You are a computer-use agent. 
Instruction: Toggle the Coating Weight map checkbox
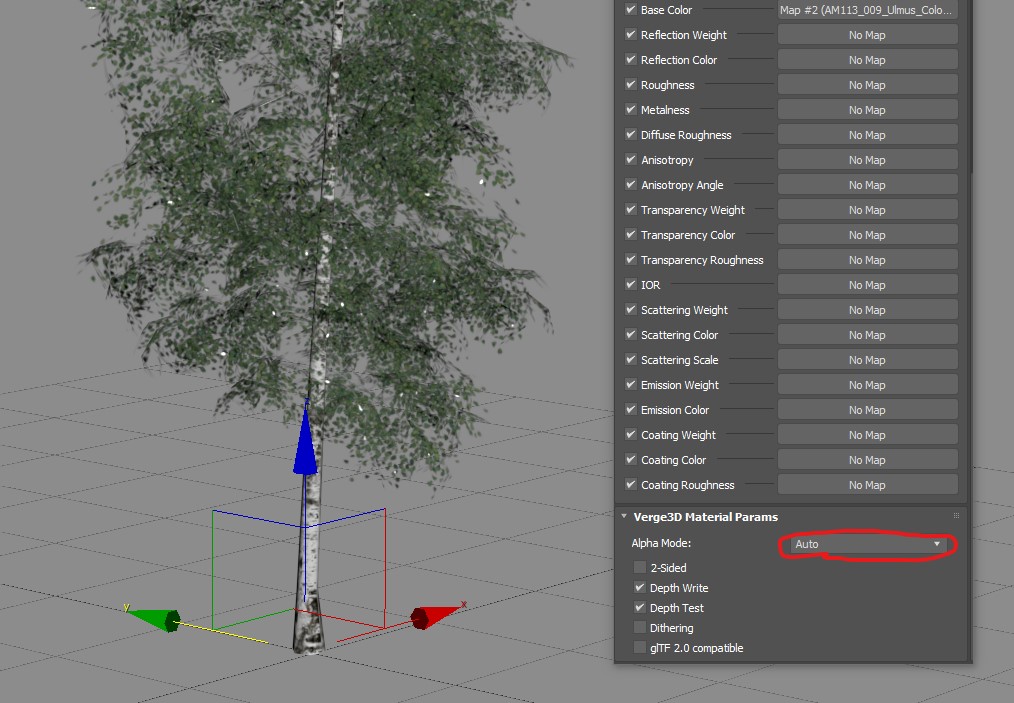[631, 435]
